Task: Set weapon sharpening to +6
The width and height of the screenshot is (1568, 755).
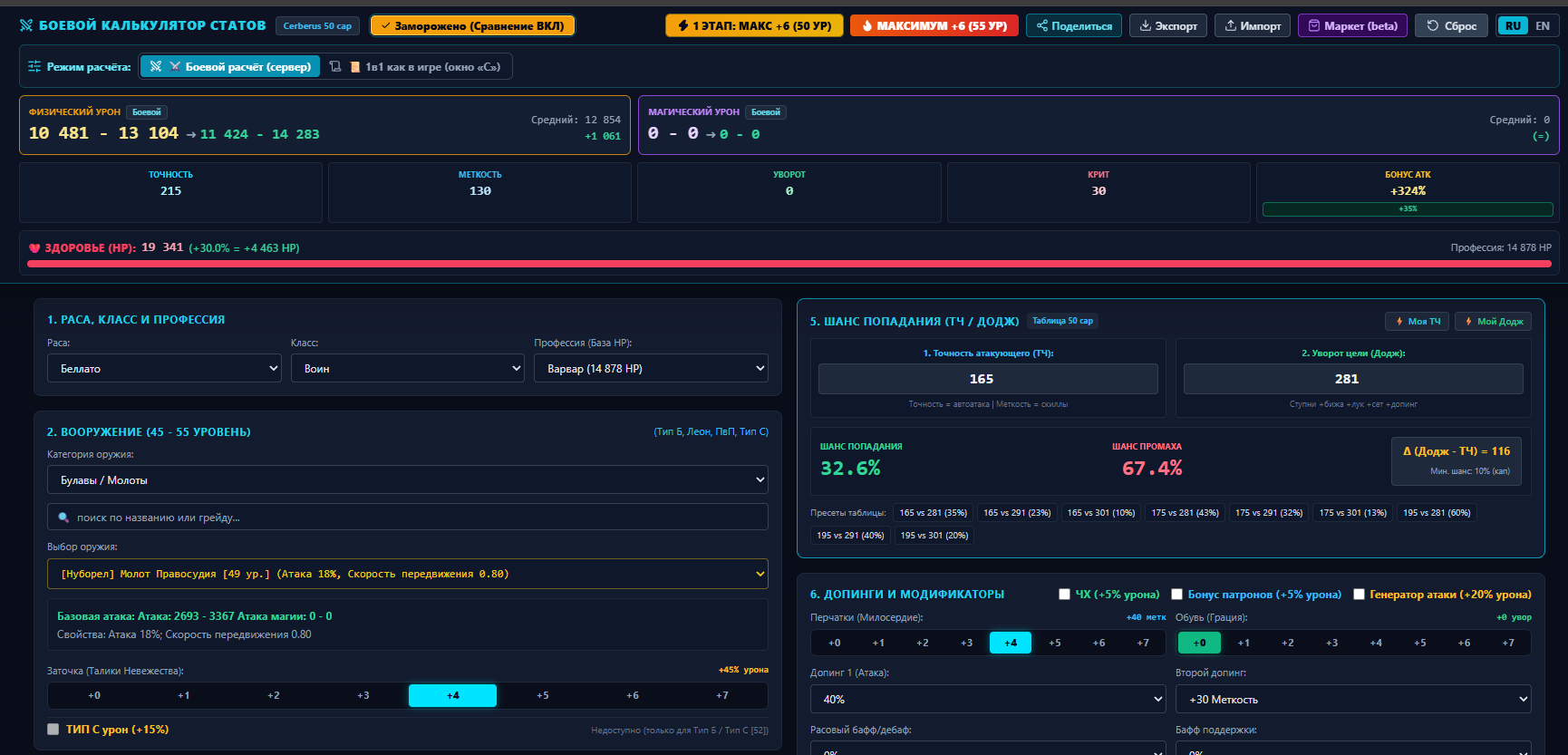Action: (633, 695)
